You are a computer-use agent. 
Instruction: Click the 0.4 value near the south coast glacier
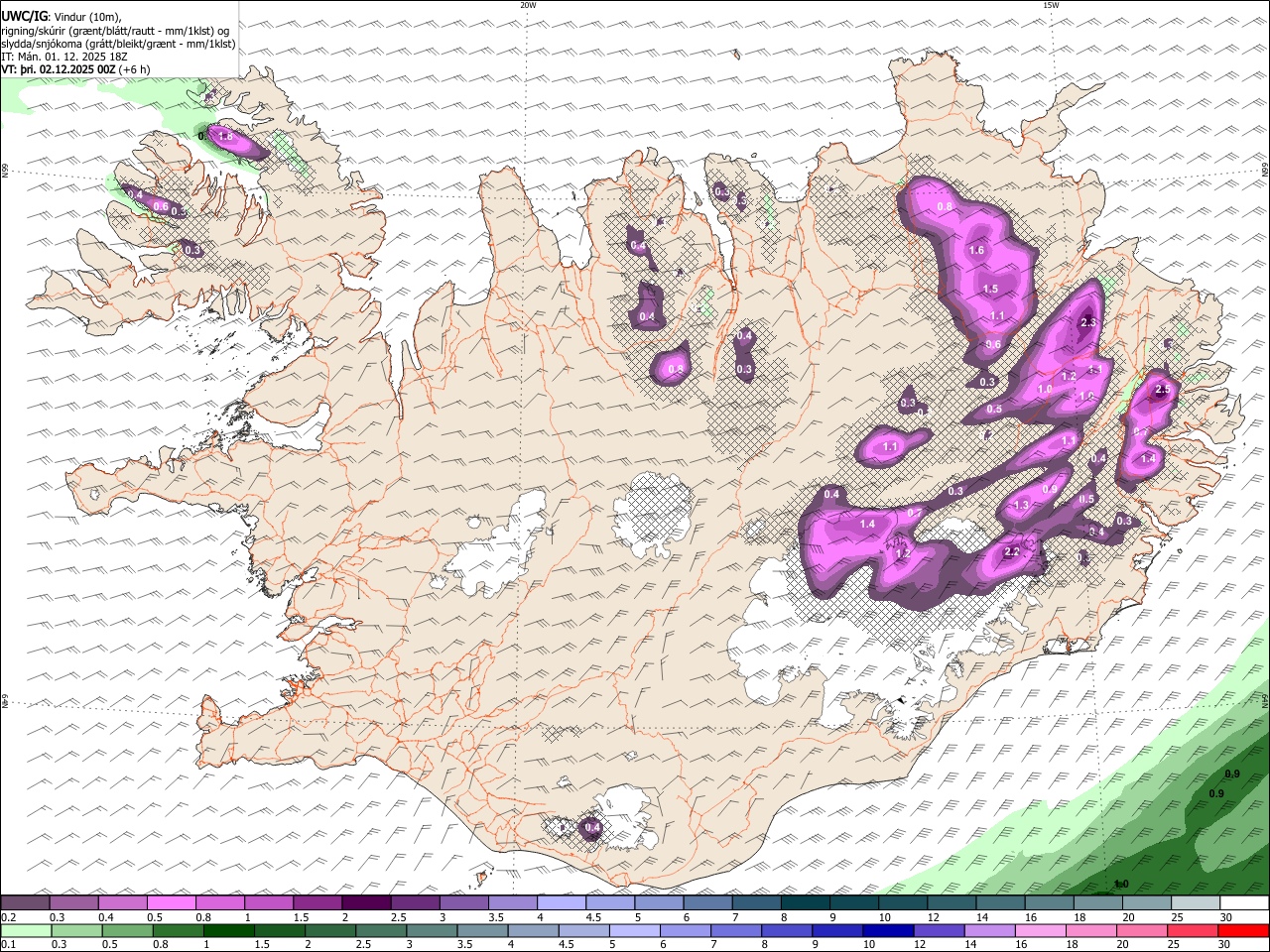[x=592, y=828]
